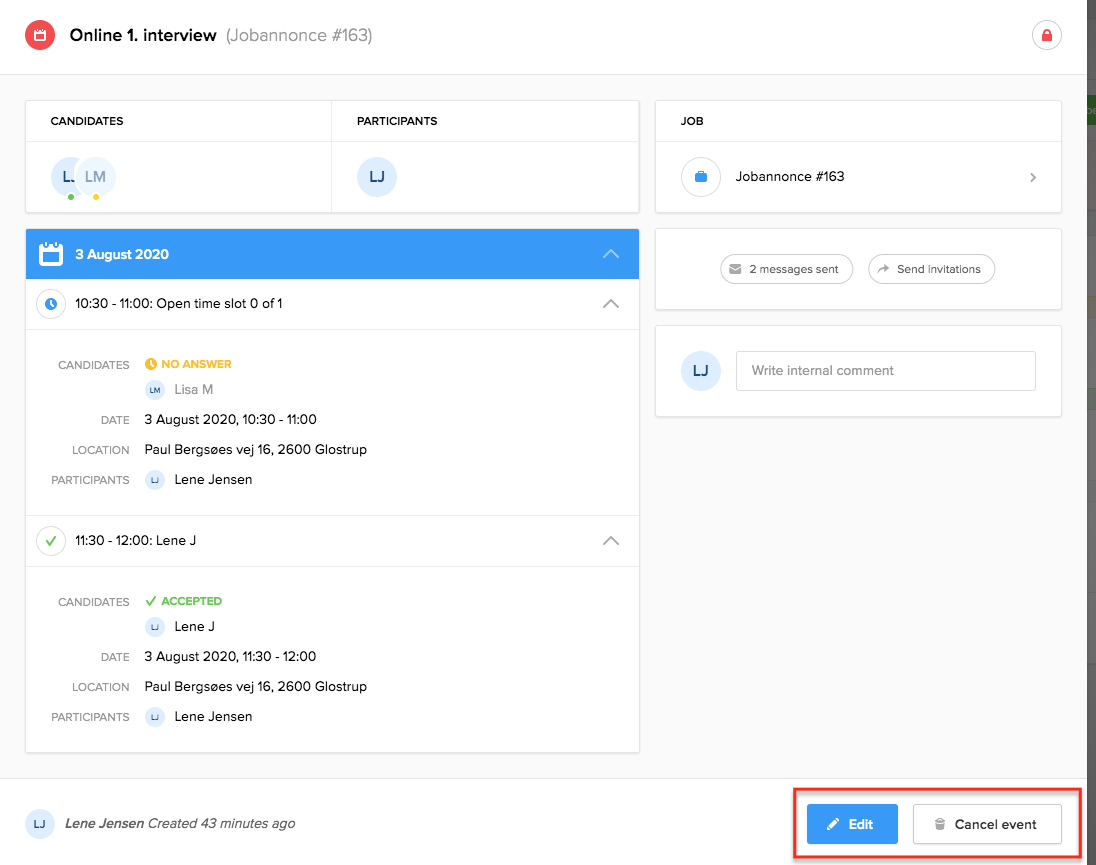Click the red lock icon at top right

pyautogui.click(x=1046, y=36)
